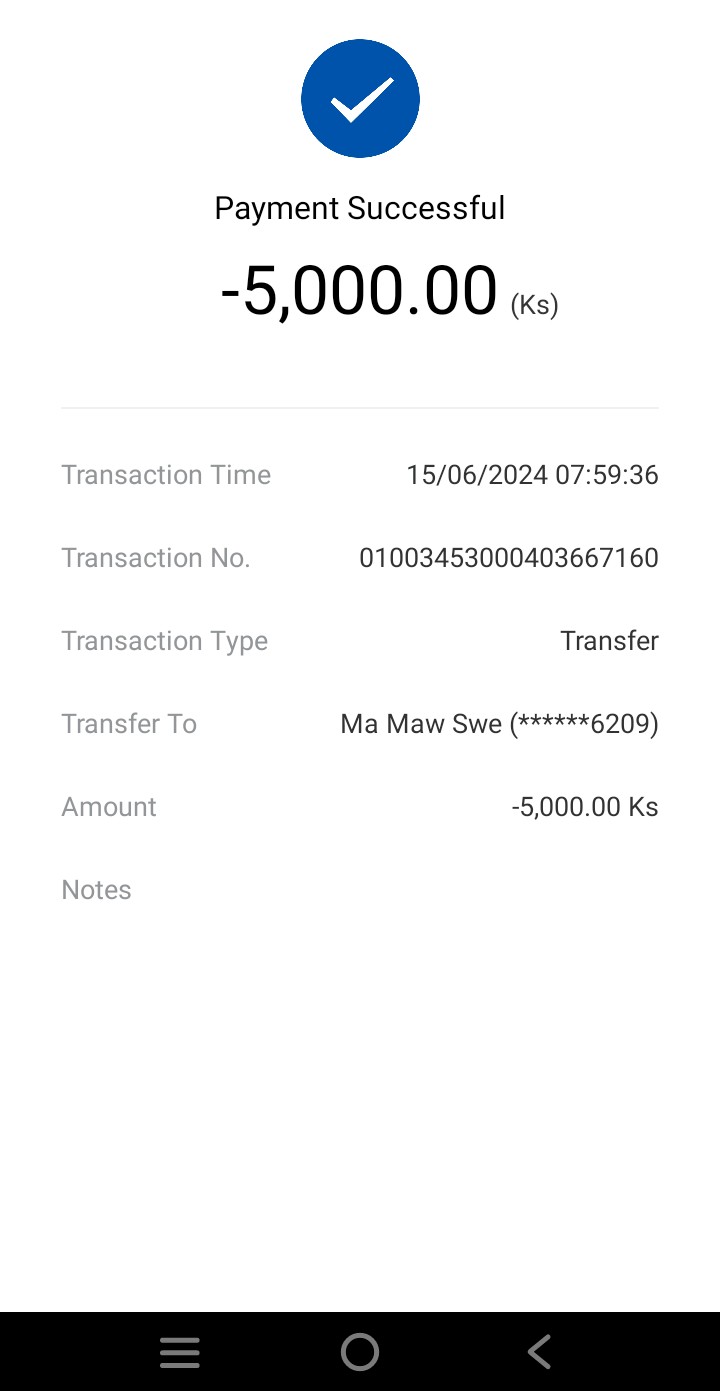Tap the Notes field label

click(97, 890)
